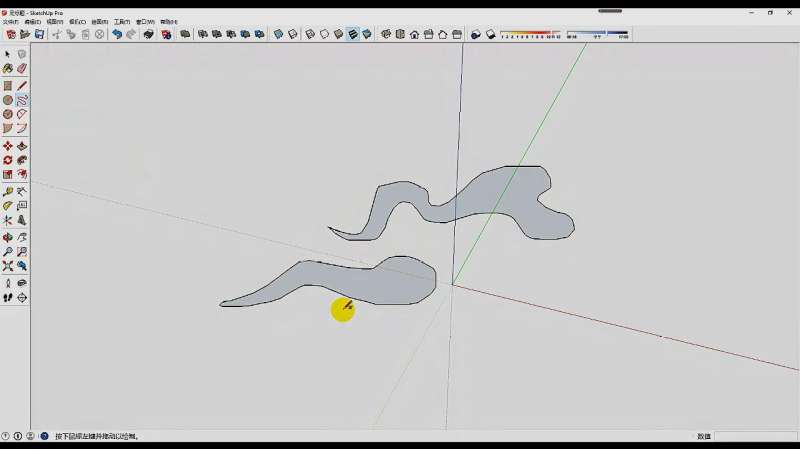Expand the View menu (视图)
The height and width of the screenshot is (449, 800).
point(54,21)
